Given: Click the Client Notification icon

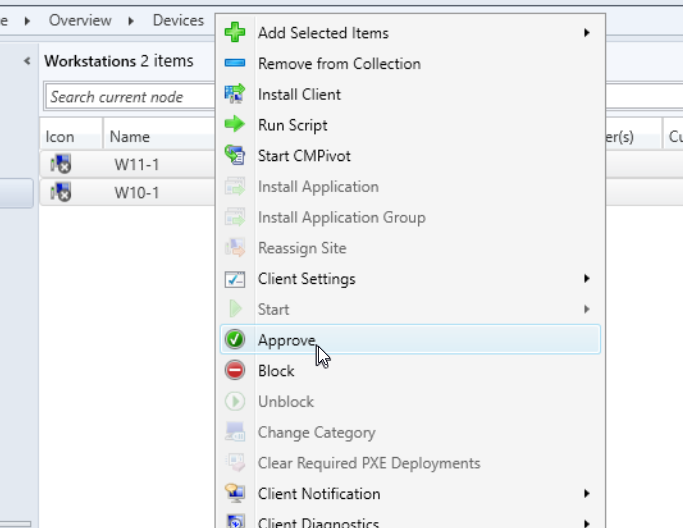Looking at the screenshot, I should coord(235,494).
